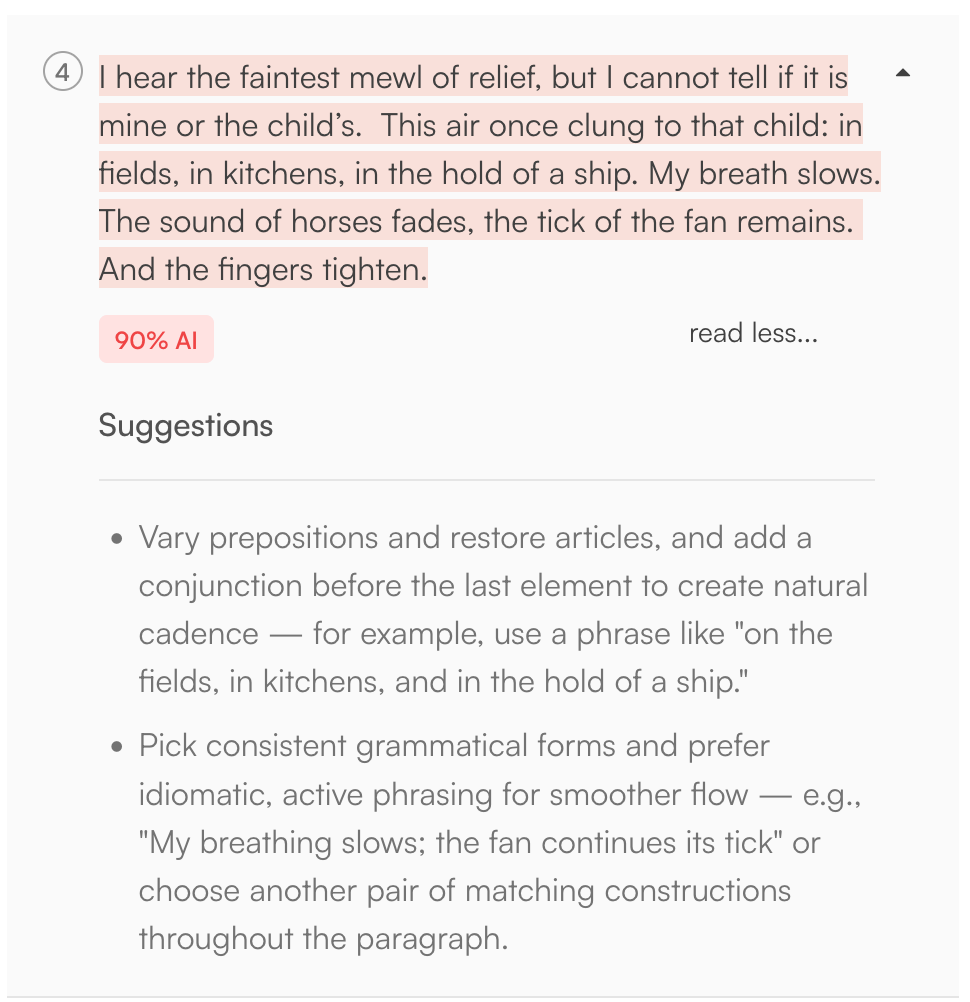Click "Pick consistent grammatical forms" suggestion

(x=453, y=746)
